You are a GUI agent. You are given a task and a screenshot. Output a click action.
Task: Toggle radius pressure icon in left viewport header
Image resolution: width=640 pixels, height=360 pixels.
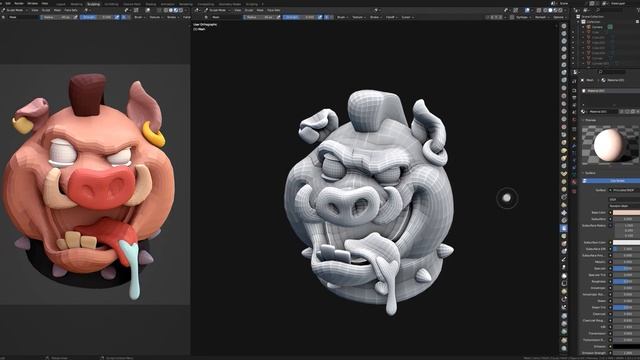pyautogui.click(x=76, y=18)
